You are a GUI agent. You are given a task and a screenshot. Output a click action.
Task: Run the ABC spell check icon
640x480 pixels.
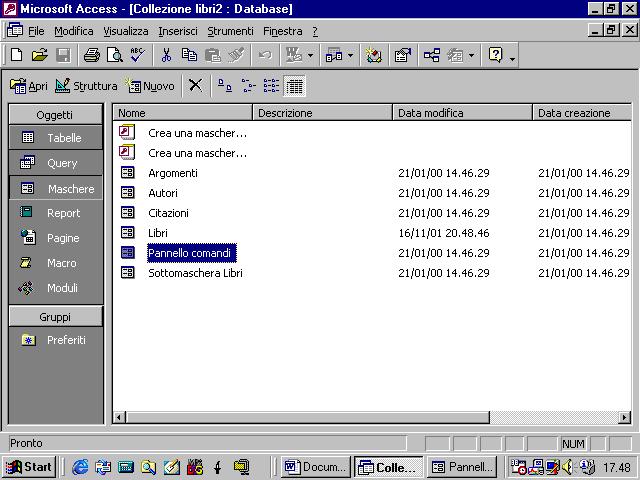coord(138,55)
